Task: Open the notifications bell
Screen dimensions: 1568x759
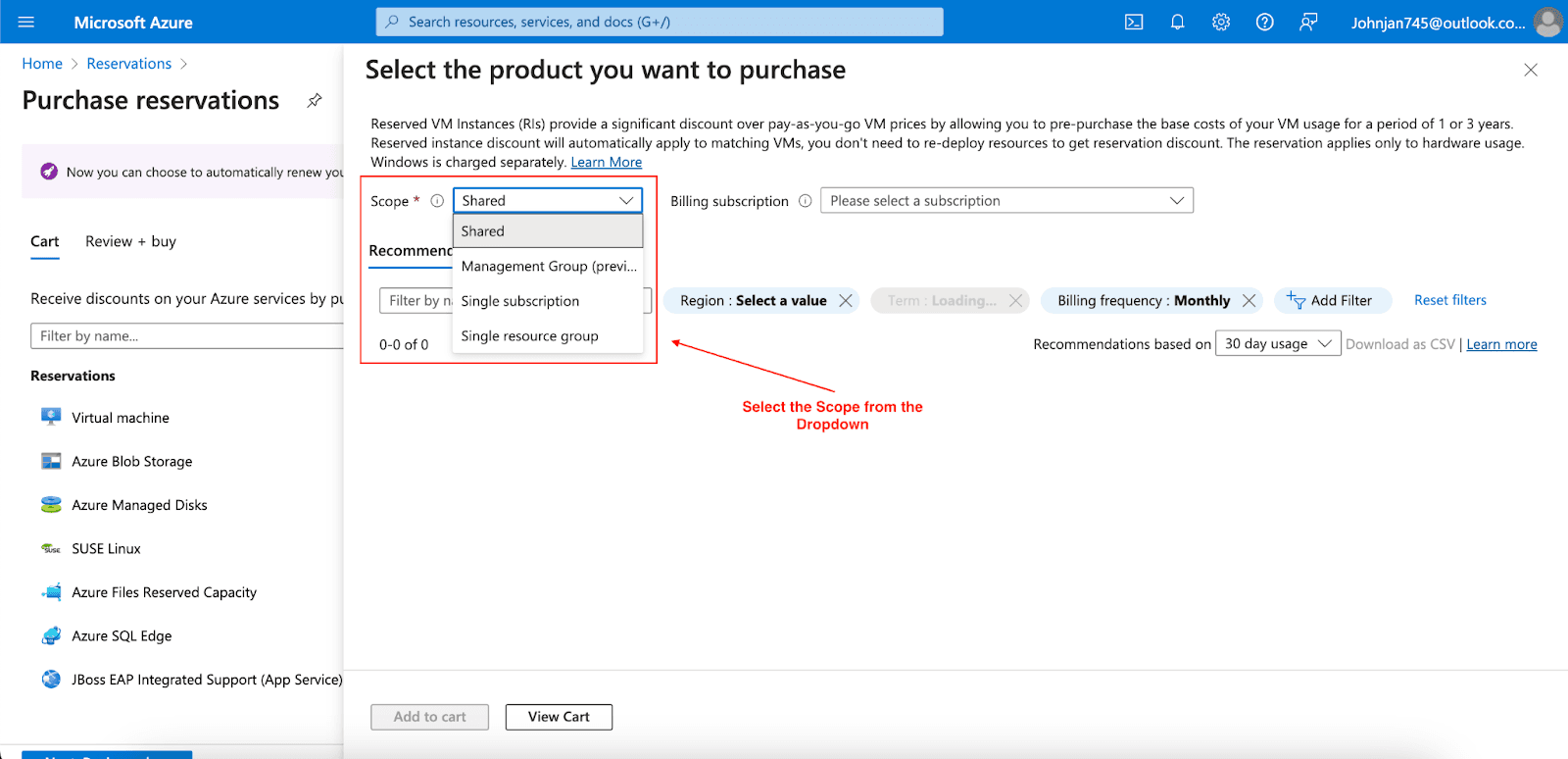Action: coord(1177,22)
